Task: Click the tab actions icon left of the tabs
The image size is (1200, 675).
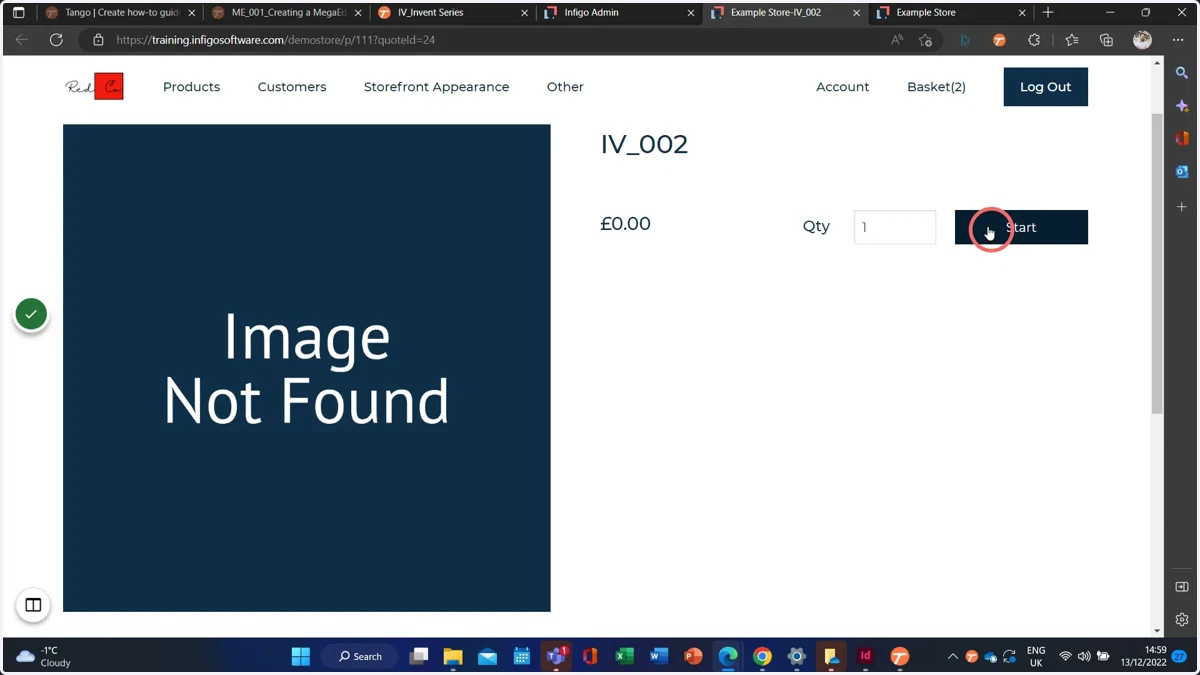Action: 18,13
